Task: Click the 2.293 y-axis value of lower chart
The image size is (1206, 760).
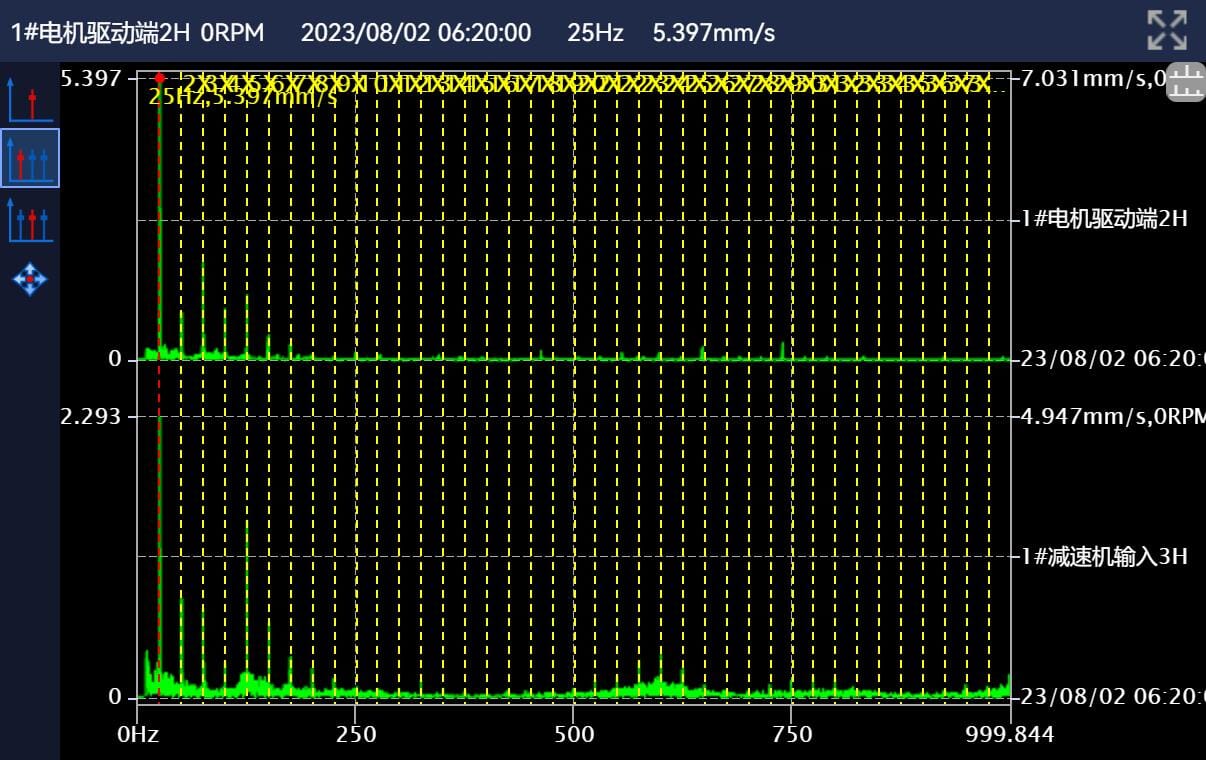Action: [90, 416]
